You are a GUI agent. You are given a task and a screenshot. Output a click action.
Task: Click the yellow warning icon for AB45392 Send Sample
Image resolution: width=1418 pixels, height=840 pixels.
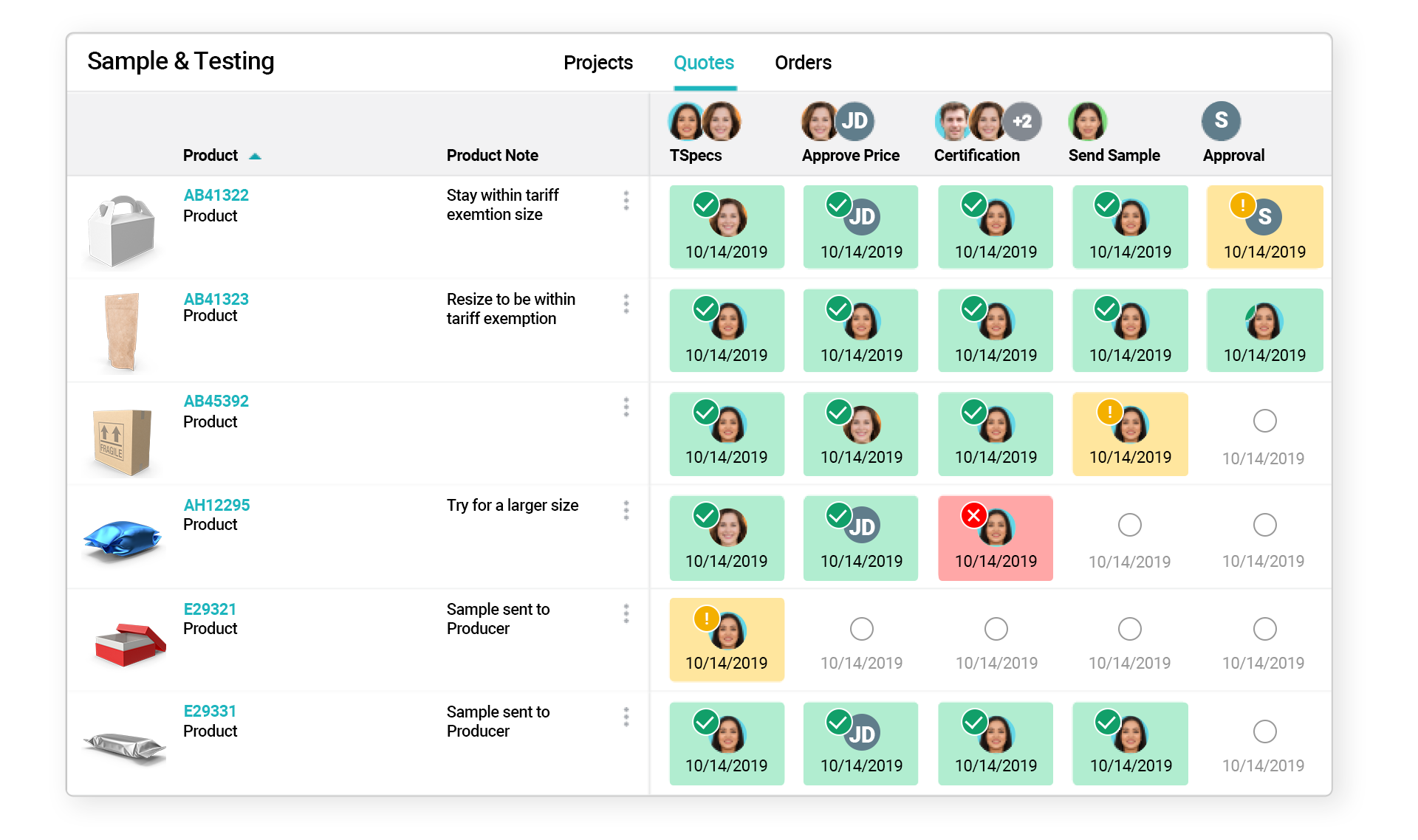click(1103, 414)
